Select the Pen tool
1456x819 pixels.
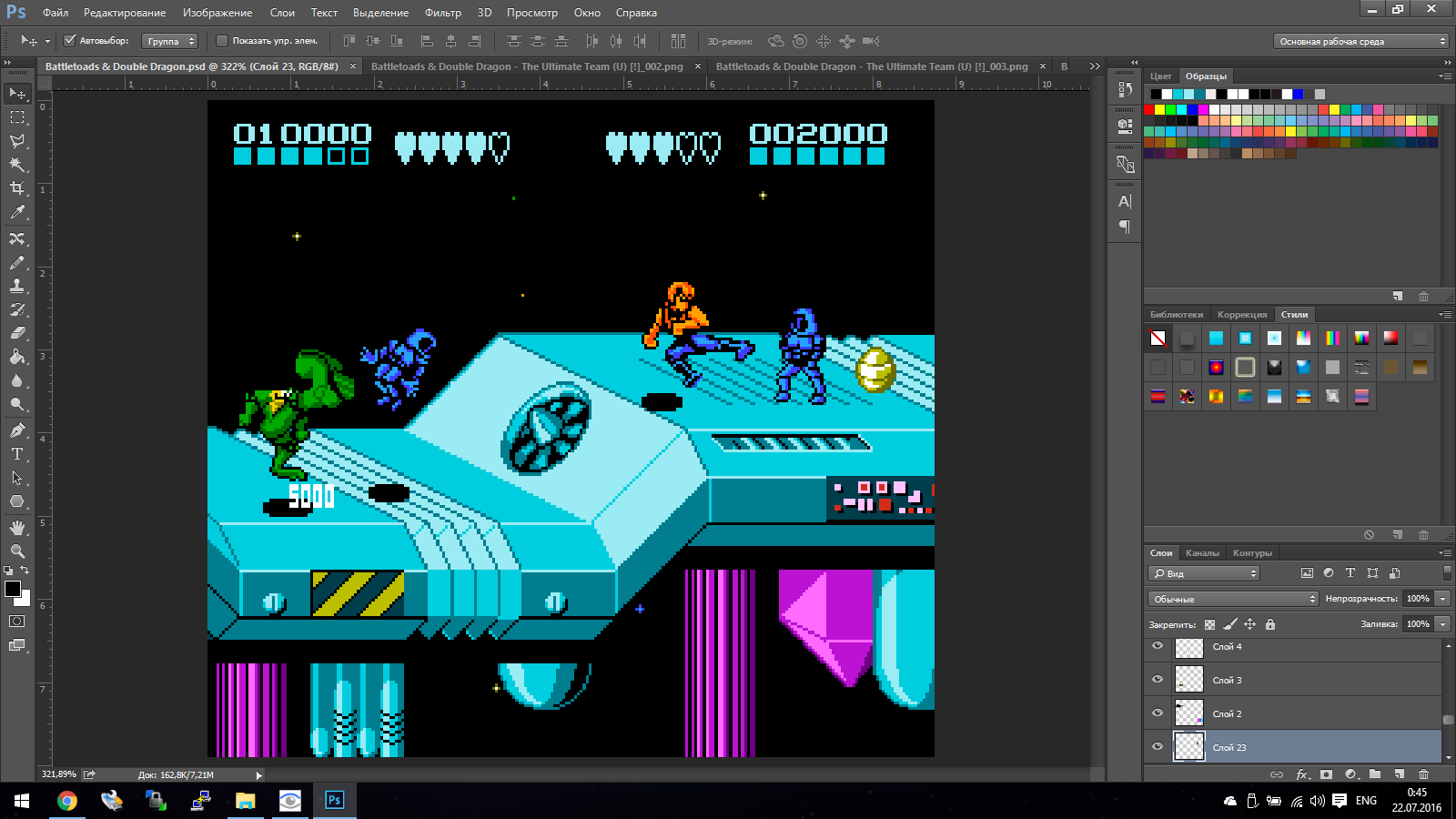click(17, 430)
